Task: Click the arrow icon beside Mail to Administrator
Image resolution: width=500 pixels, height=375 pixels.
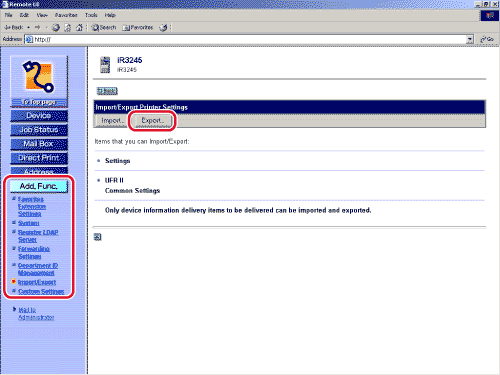Action: pyautogui.click(x=14, y=309)
